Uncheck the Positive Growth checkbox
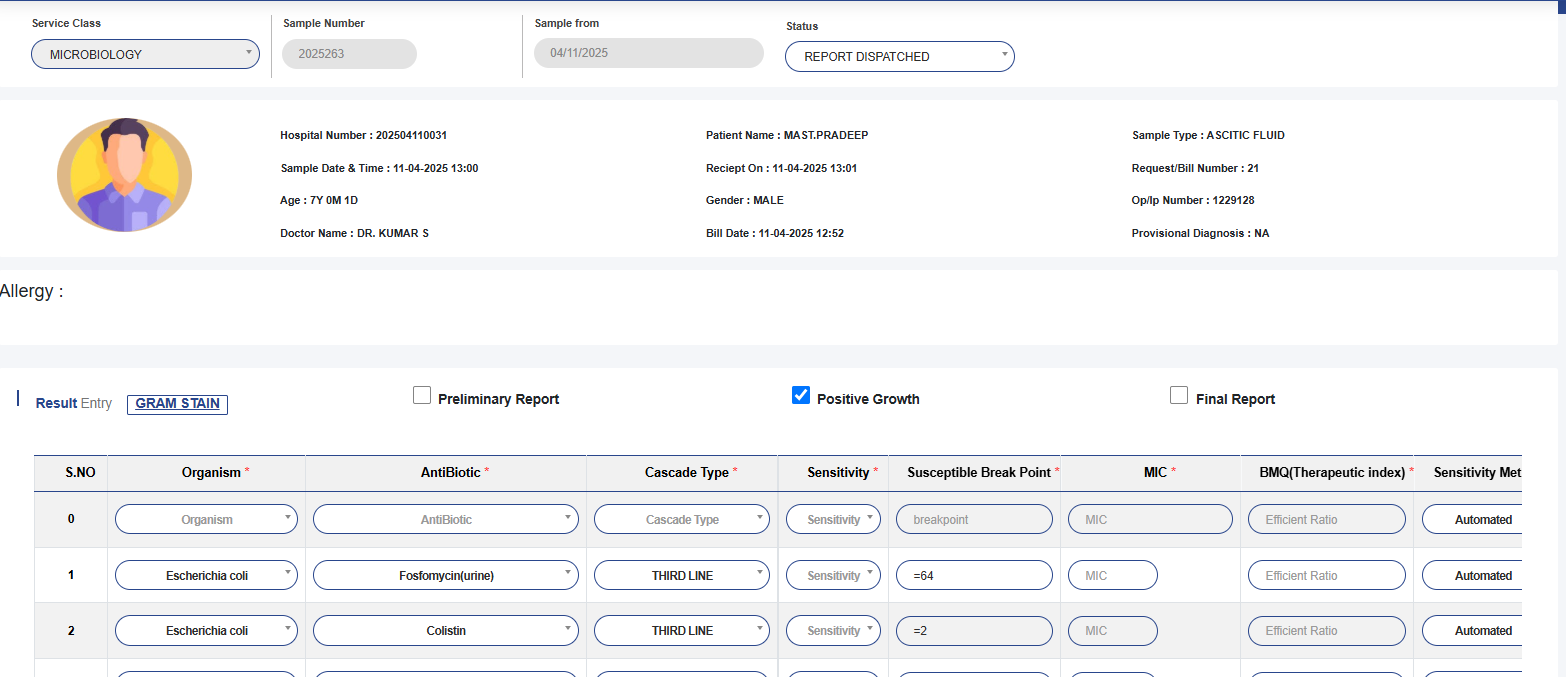Viewport: 1566px width, 677px height. (x=801, y=396)
